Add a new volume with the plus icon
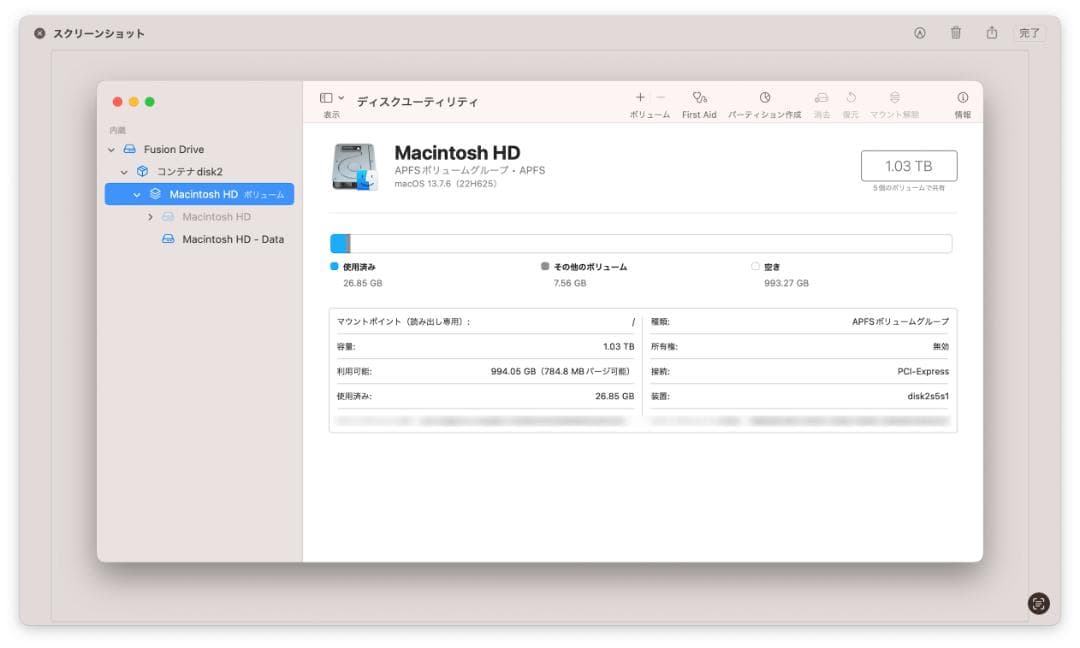This screenshot has height=648, width=1080. 640,98
